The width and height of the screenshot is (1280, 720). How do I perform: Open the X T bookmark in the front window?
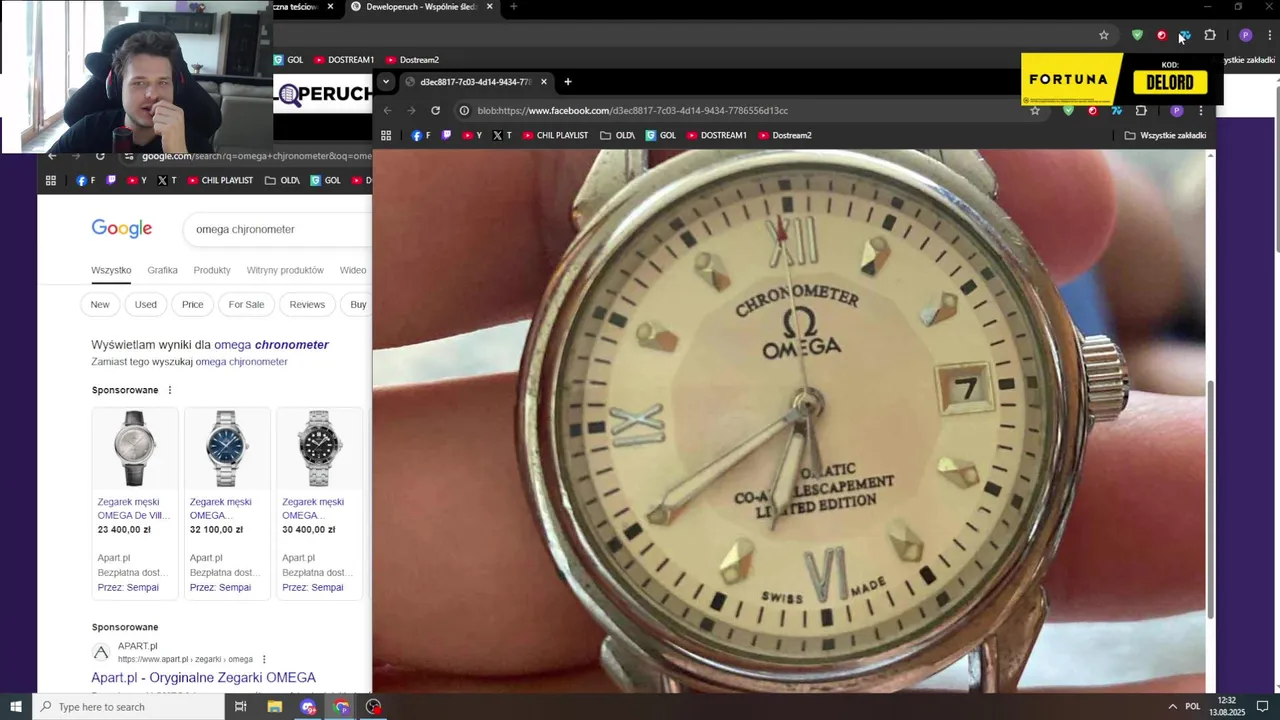coord(502,135)
